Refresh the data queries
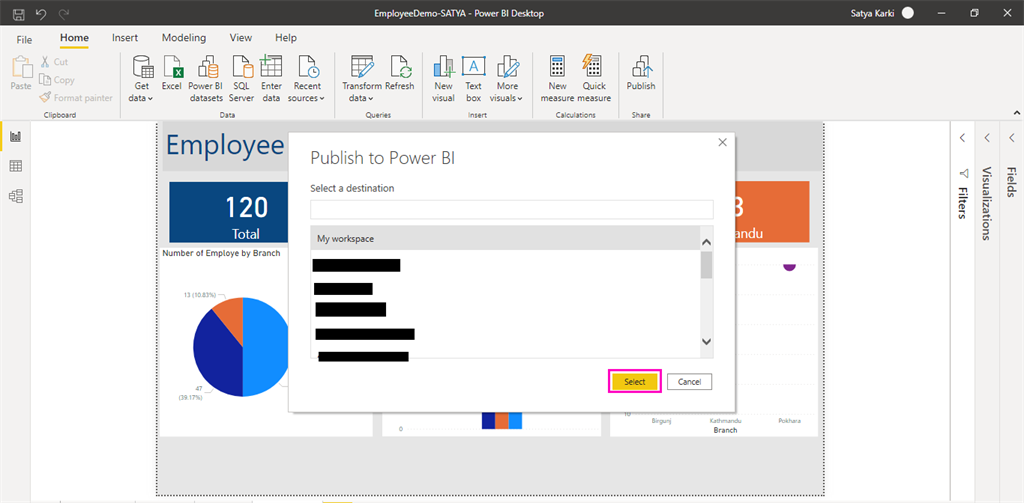Image resolution: width=1024 pixels, height=503 pixels. pos(400,73)
